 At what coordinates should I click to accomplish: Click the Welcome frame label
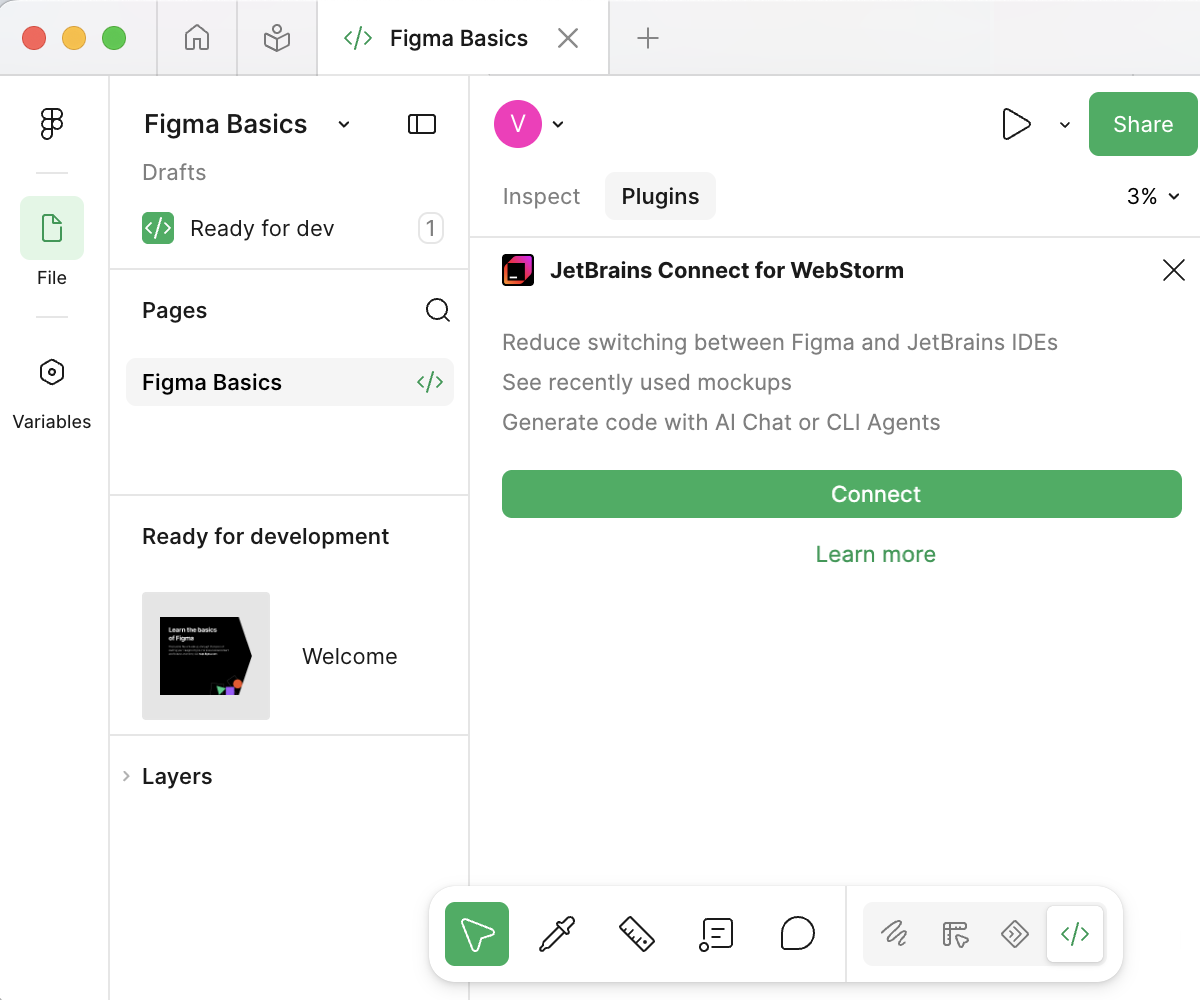coord(350,656)
